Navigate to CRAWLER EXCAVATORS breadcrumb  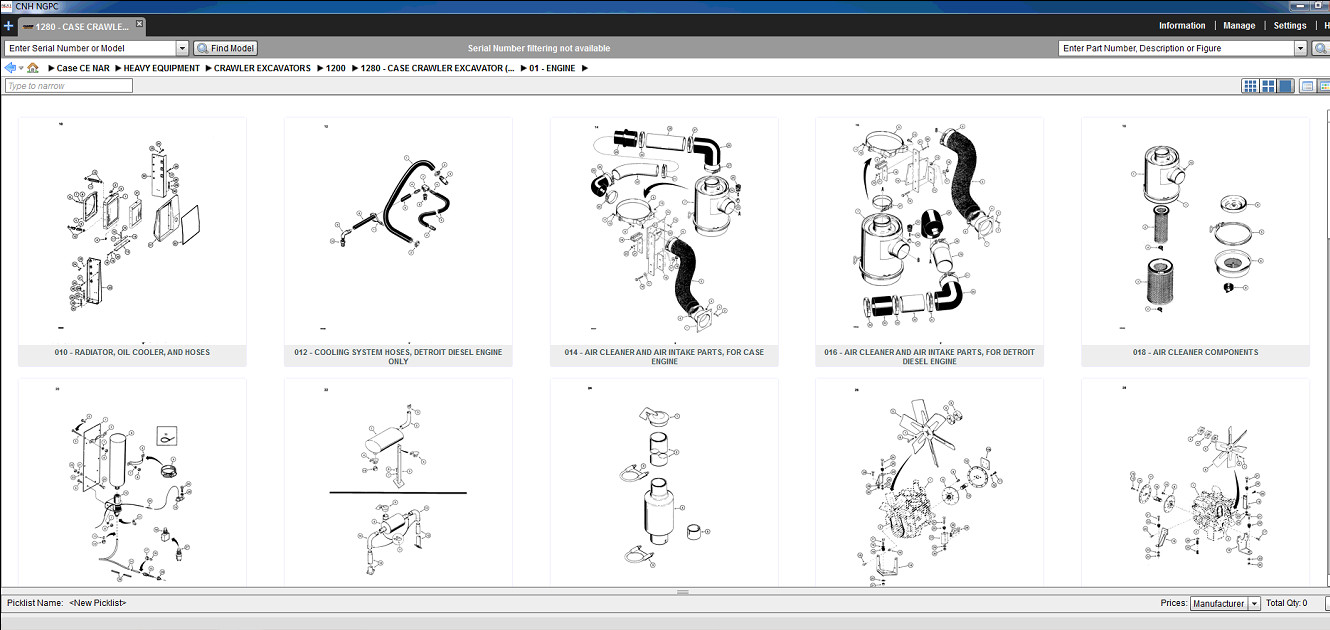pyautogui.click(x=262, y=68)
